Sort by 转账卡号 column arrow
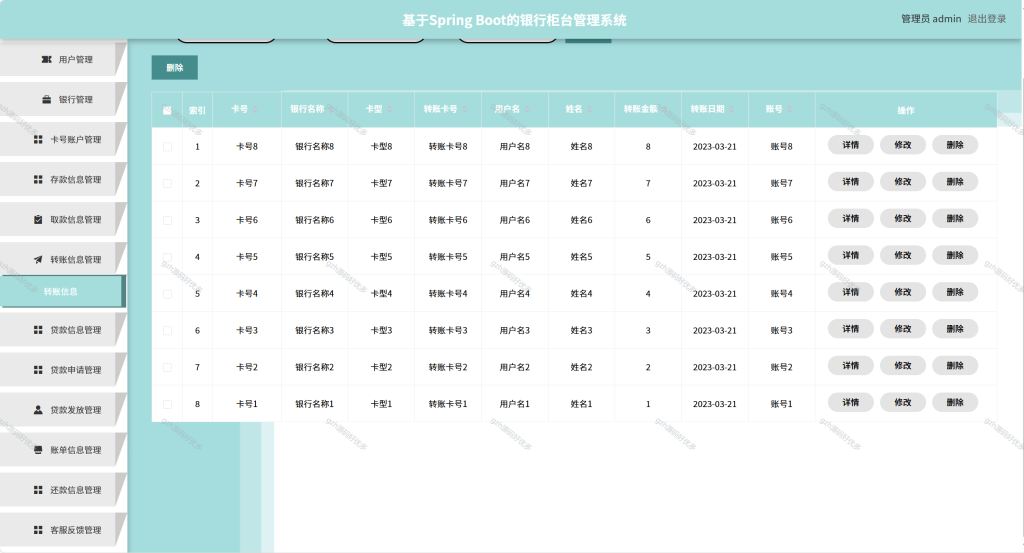This screenshot has height=553, width=1024. 465,109
